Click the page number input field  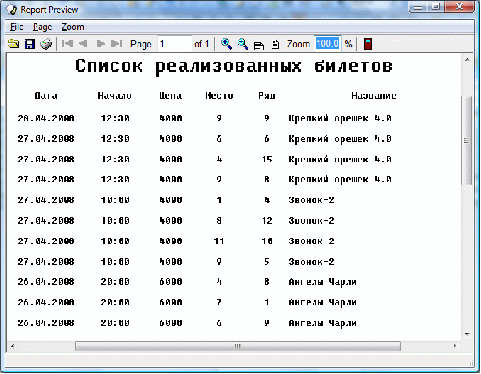pyautogui.click(x=175, y=44)
